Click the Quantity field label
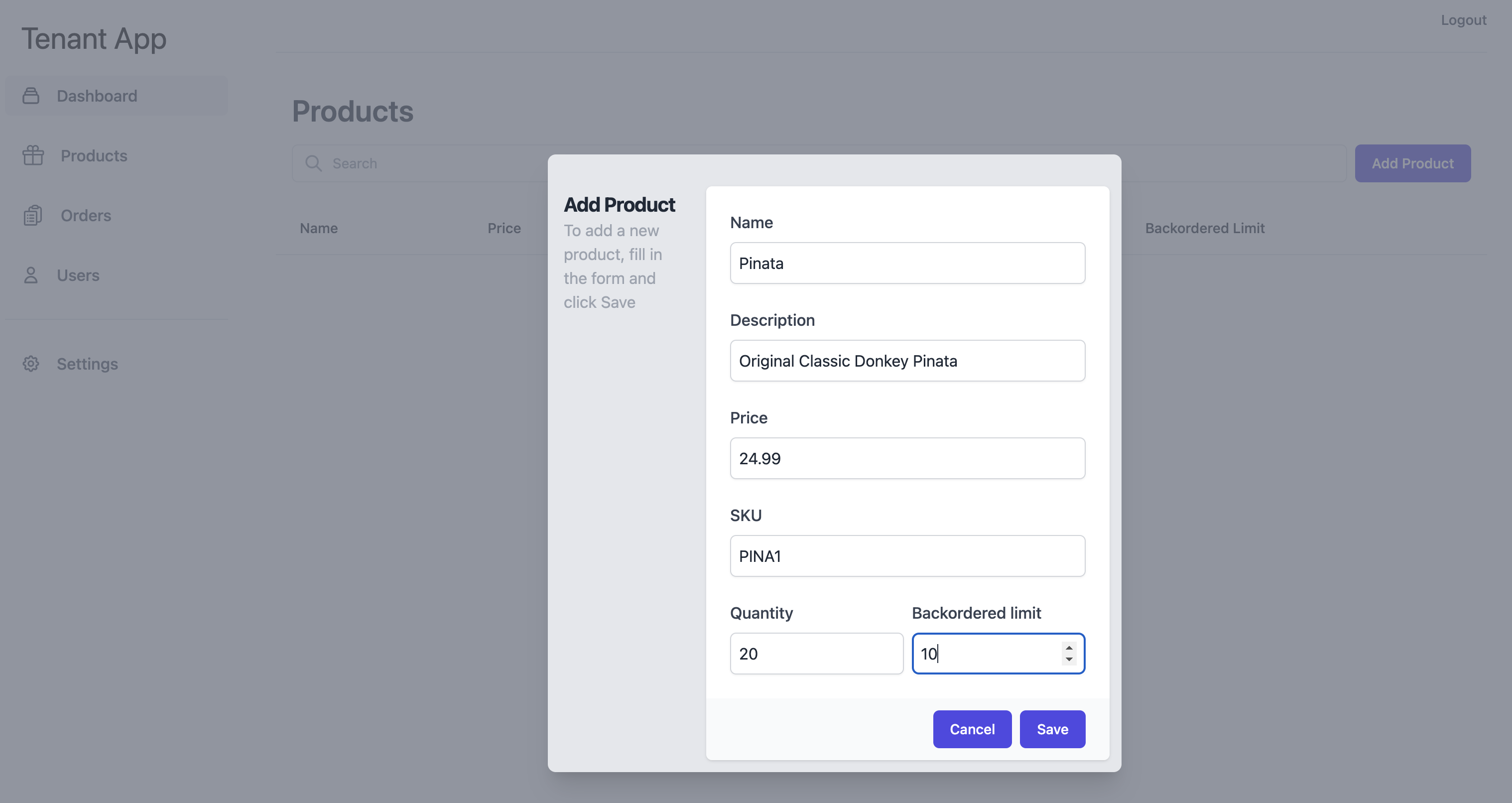1512x803 pixels. (x=761, y=613)
